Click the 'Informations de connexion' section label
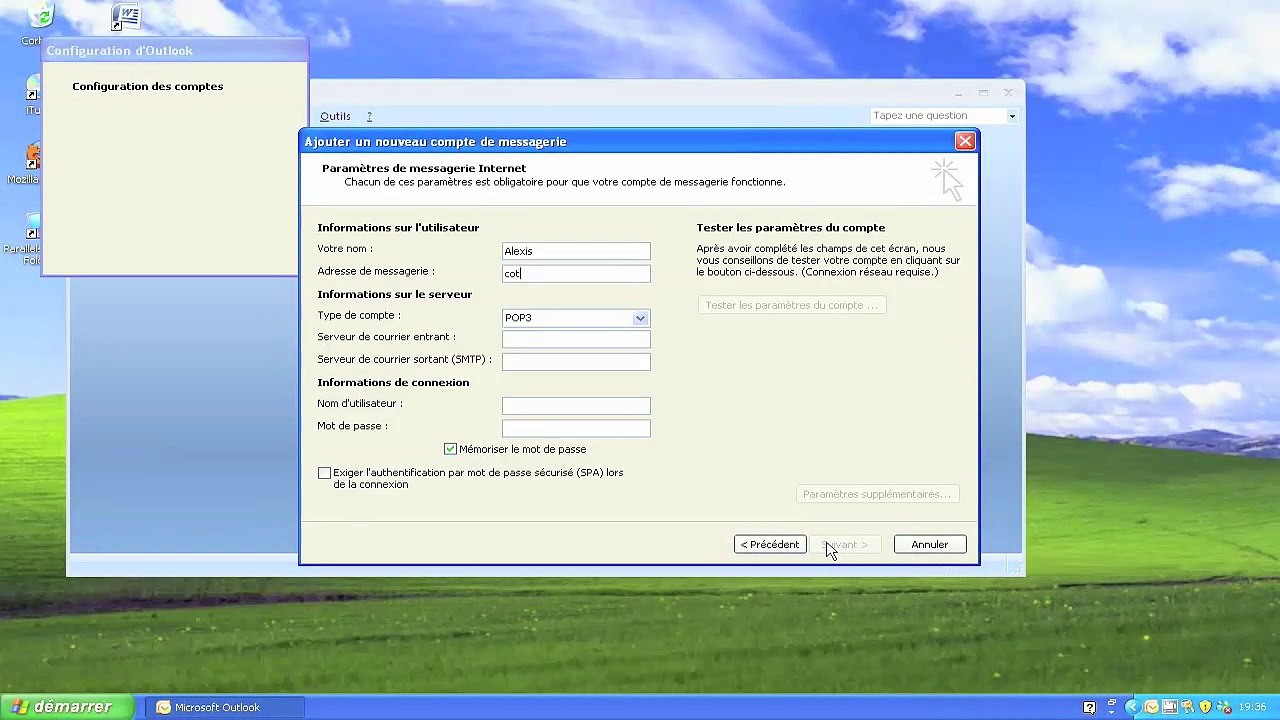This screenshot has height=720, width=1280. tap(393, 382)
